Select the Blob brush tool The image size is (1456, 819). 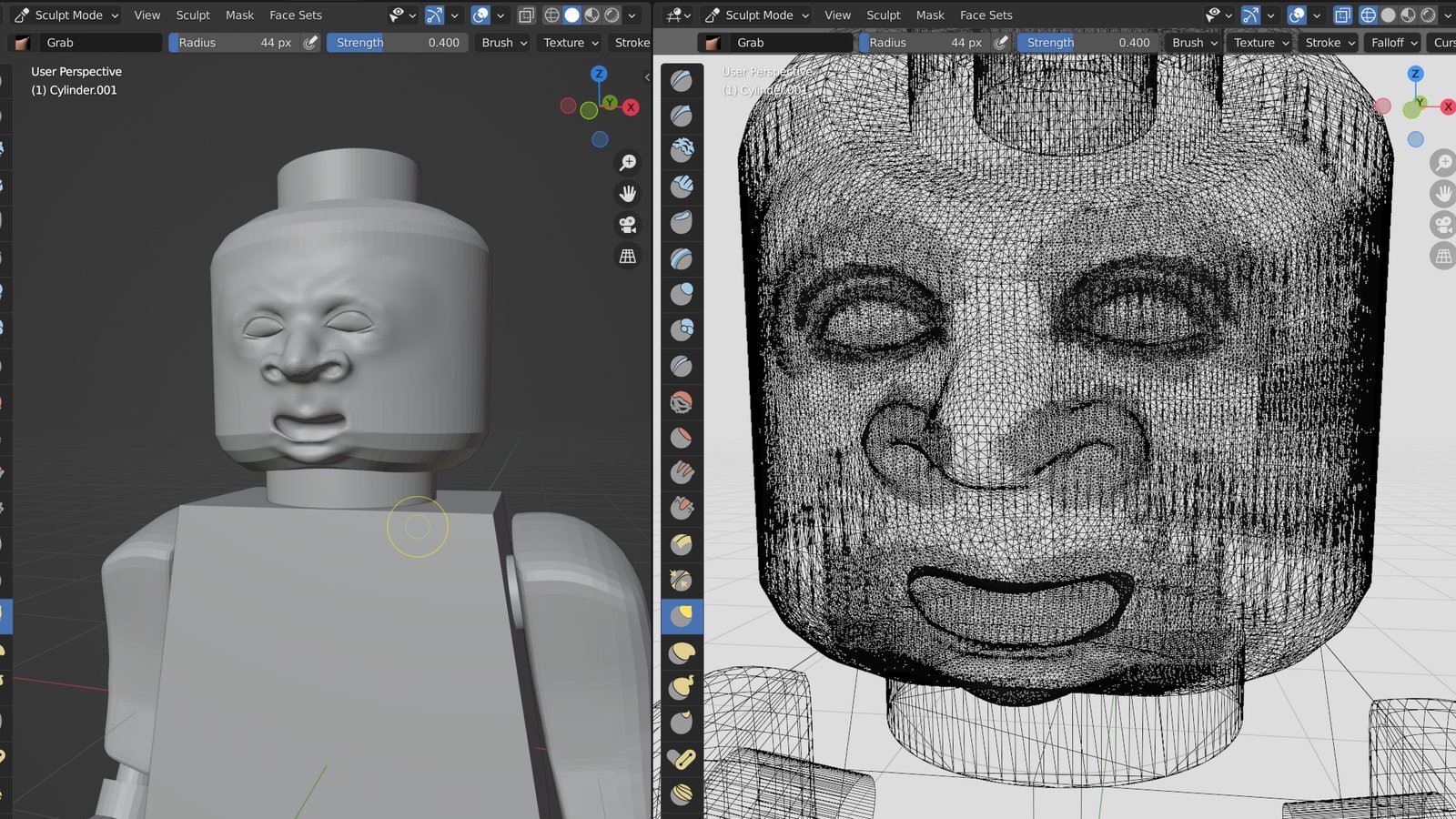coord(682,330)
